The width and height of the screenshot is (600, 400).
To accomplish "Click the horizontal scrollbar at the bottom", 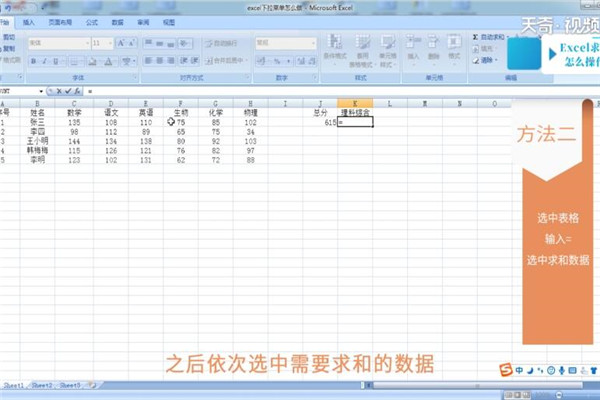I will 477,385.
